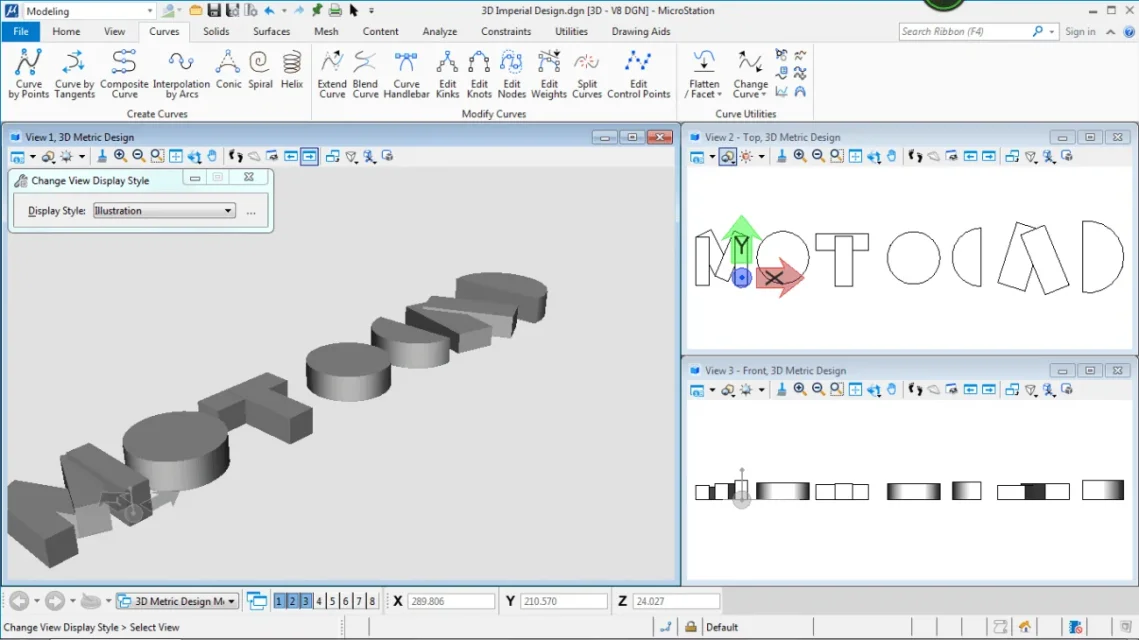Open the Drawing Aids ribbon tab
Image resolution: width=1139 pixels, height=640 pixels.
click(641, 31)
